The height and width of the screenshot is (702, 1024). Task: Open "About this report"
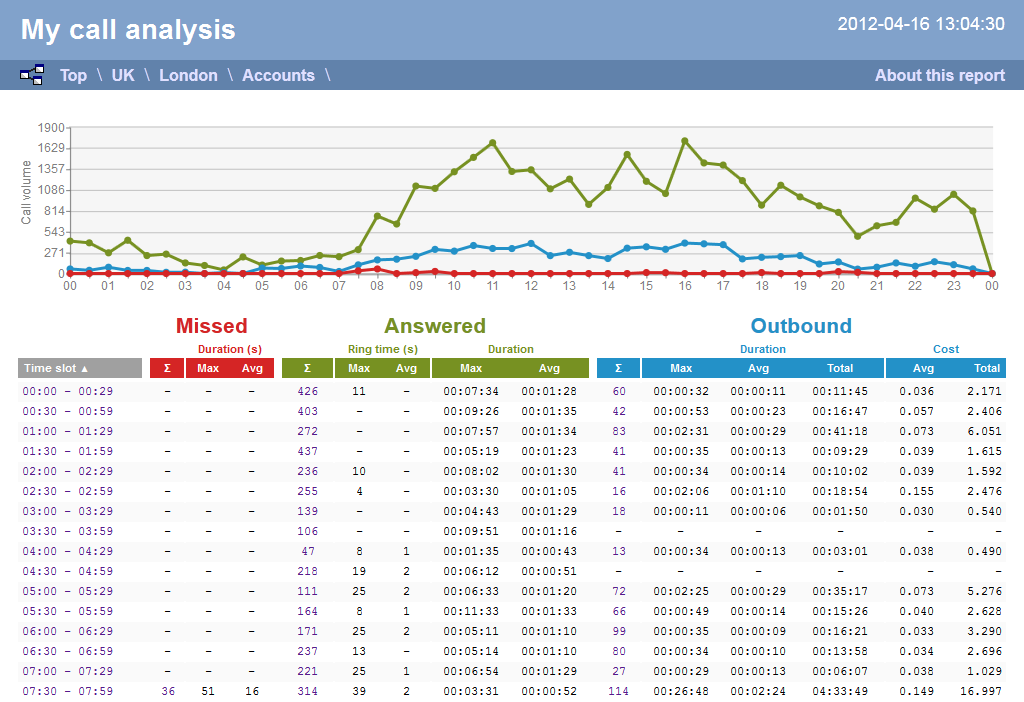(x=939, y=75)
